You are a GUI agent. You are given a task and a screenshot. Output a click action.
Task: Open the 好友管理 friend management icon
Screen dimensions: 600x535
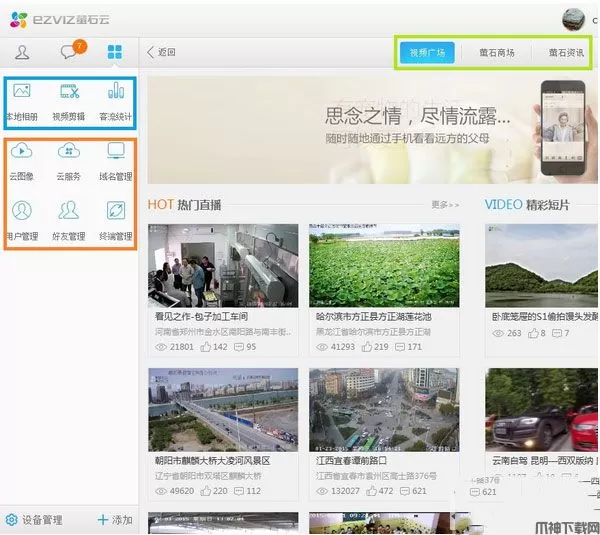point(69,219)
